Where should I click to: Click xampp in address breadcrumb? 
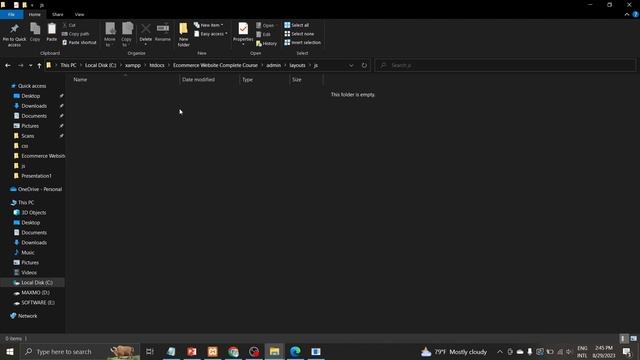[x=133, y=65]
